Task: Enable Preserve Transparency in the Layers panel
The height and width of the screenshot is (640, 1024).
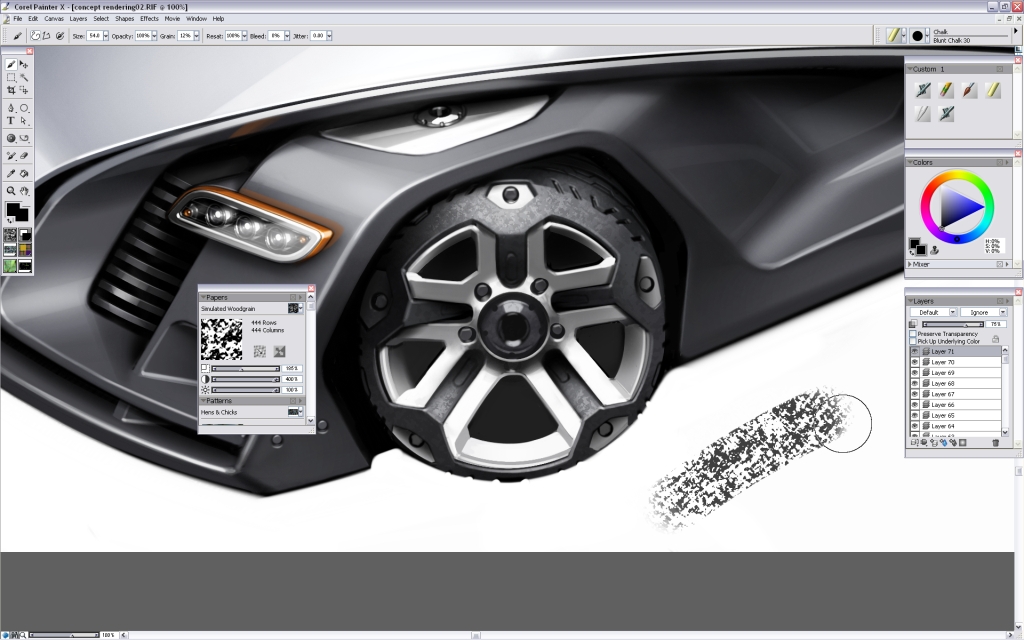Action: tap(911, 334)
